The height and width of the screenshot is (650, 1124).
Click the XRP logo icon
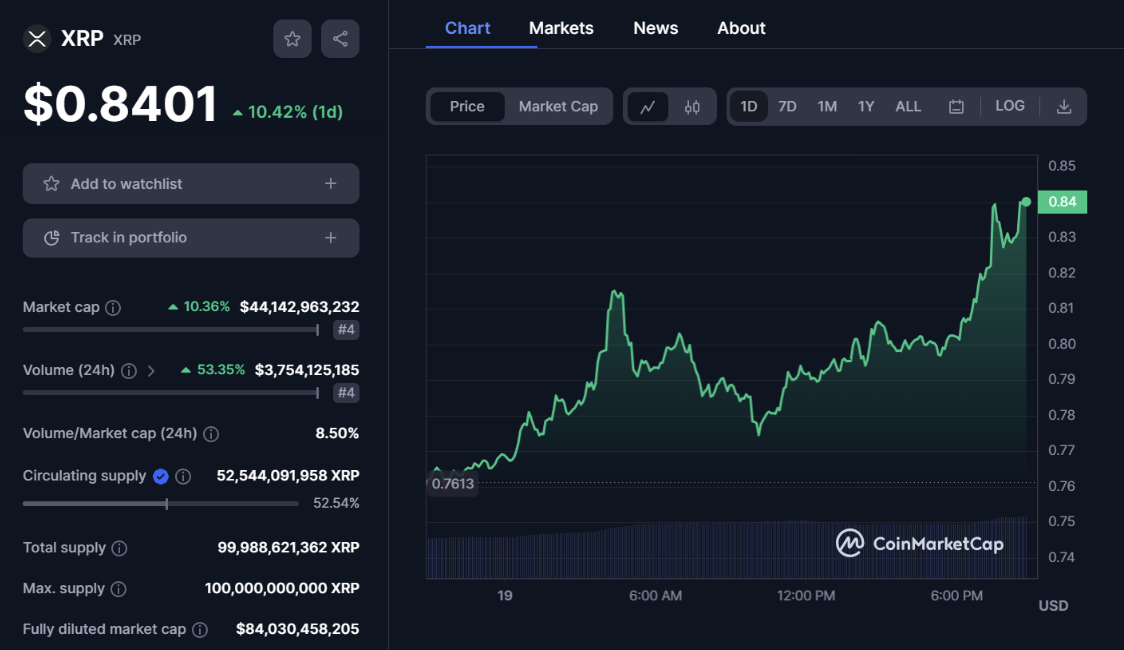pyautogui.click(x=37, y=39)
